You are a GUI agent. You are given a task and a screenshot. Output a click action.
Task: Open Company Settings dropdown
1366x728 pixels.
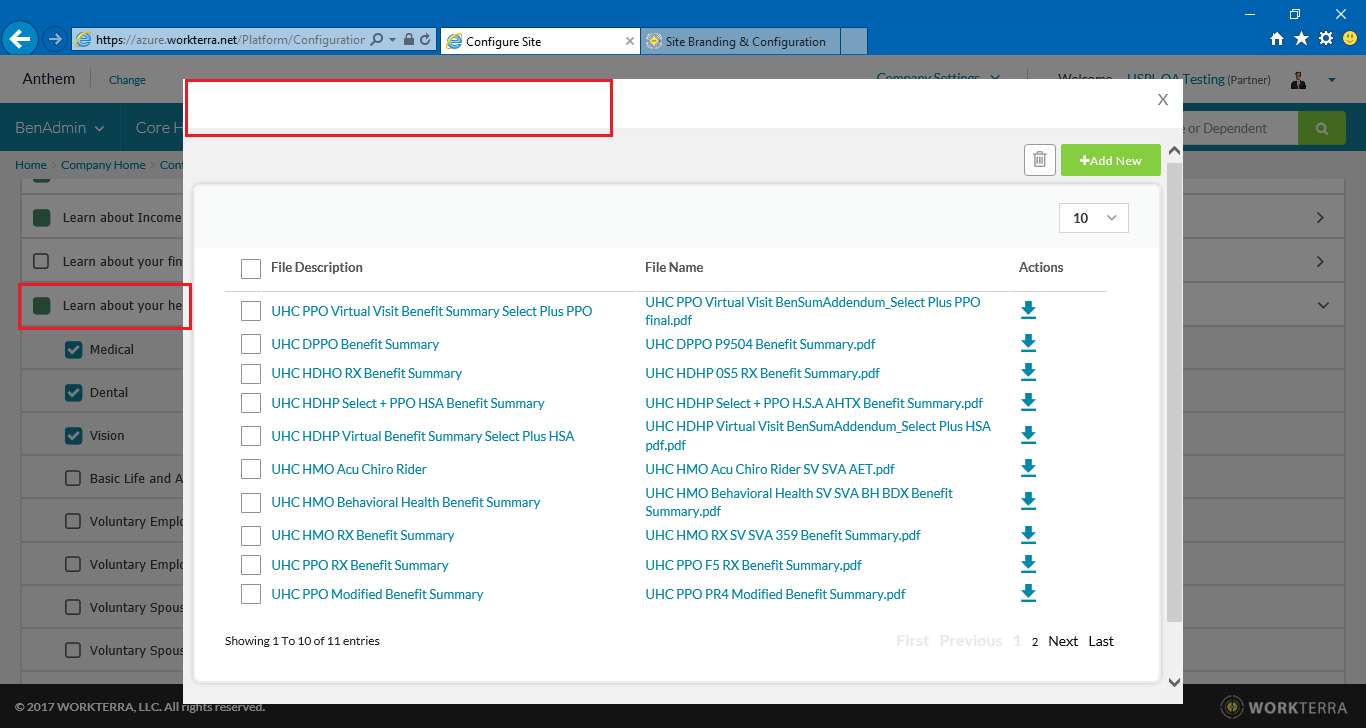click(x=938, y=77)
